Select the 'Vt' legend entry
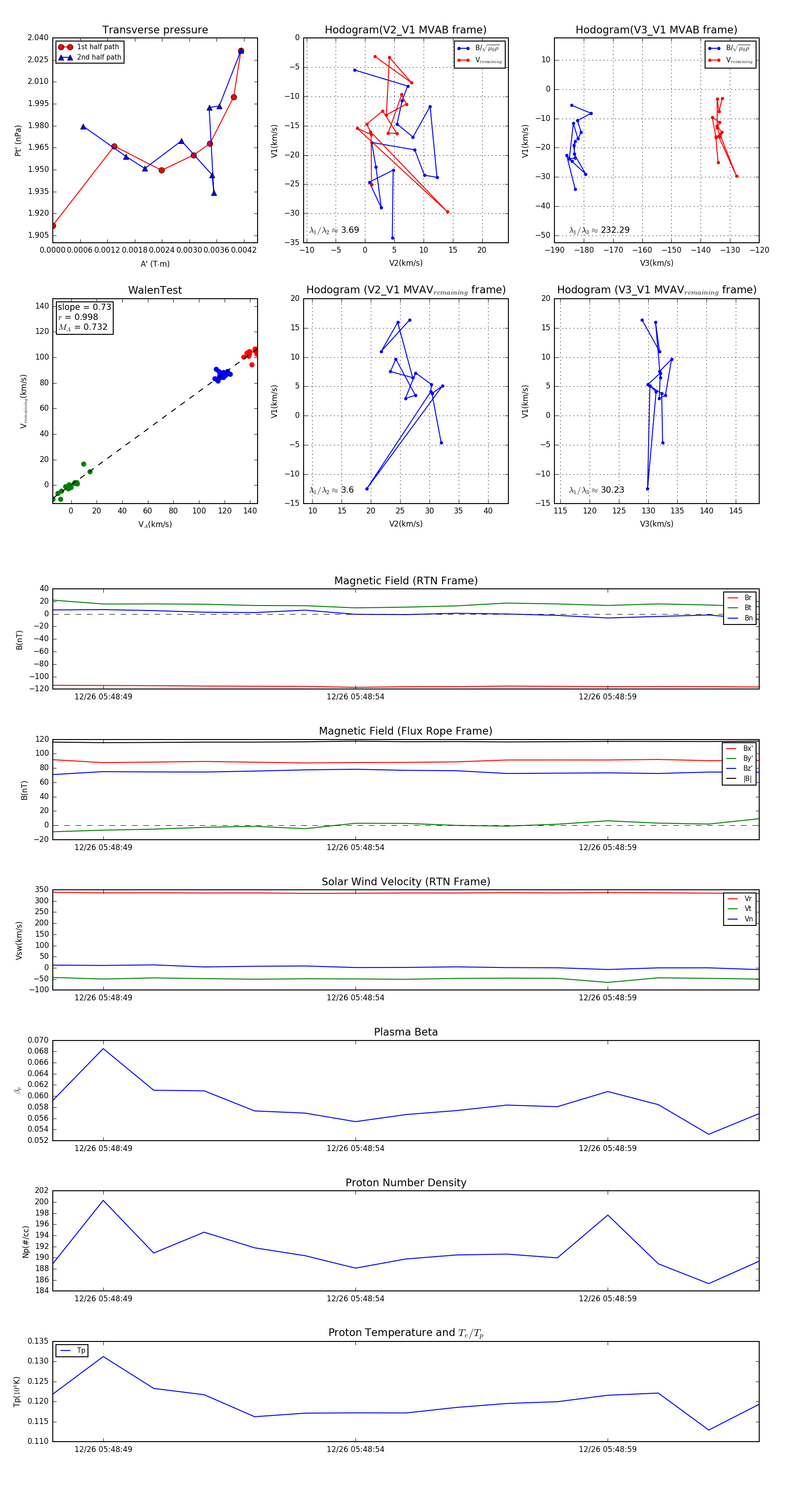 740,909
